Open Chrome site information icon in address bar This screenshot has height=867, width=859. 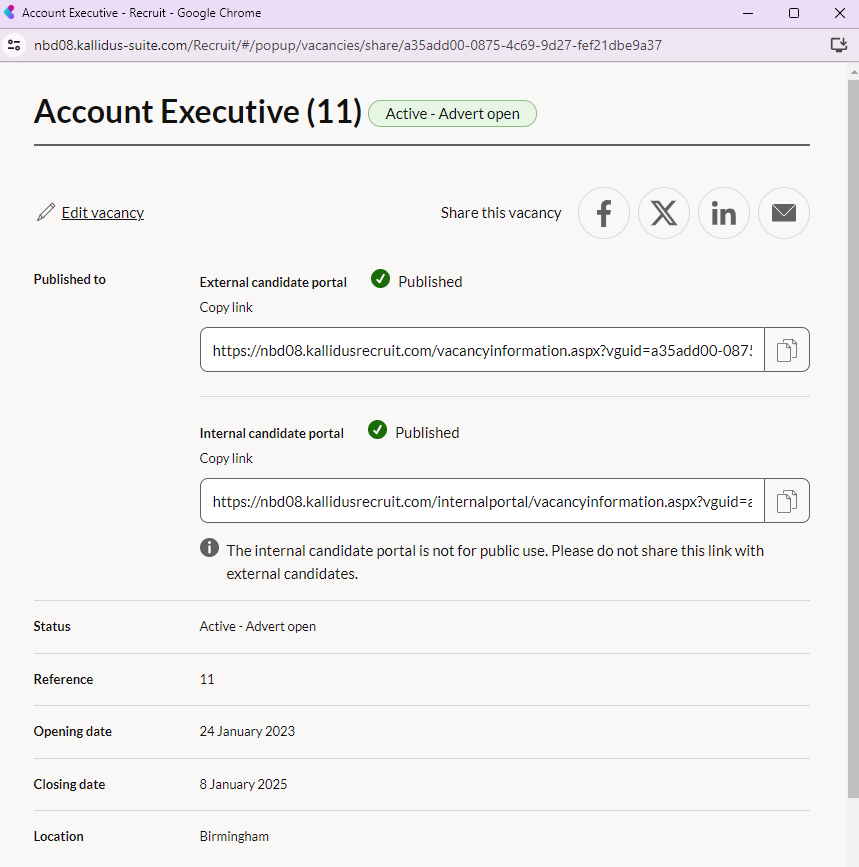click(14, 45)
